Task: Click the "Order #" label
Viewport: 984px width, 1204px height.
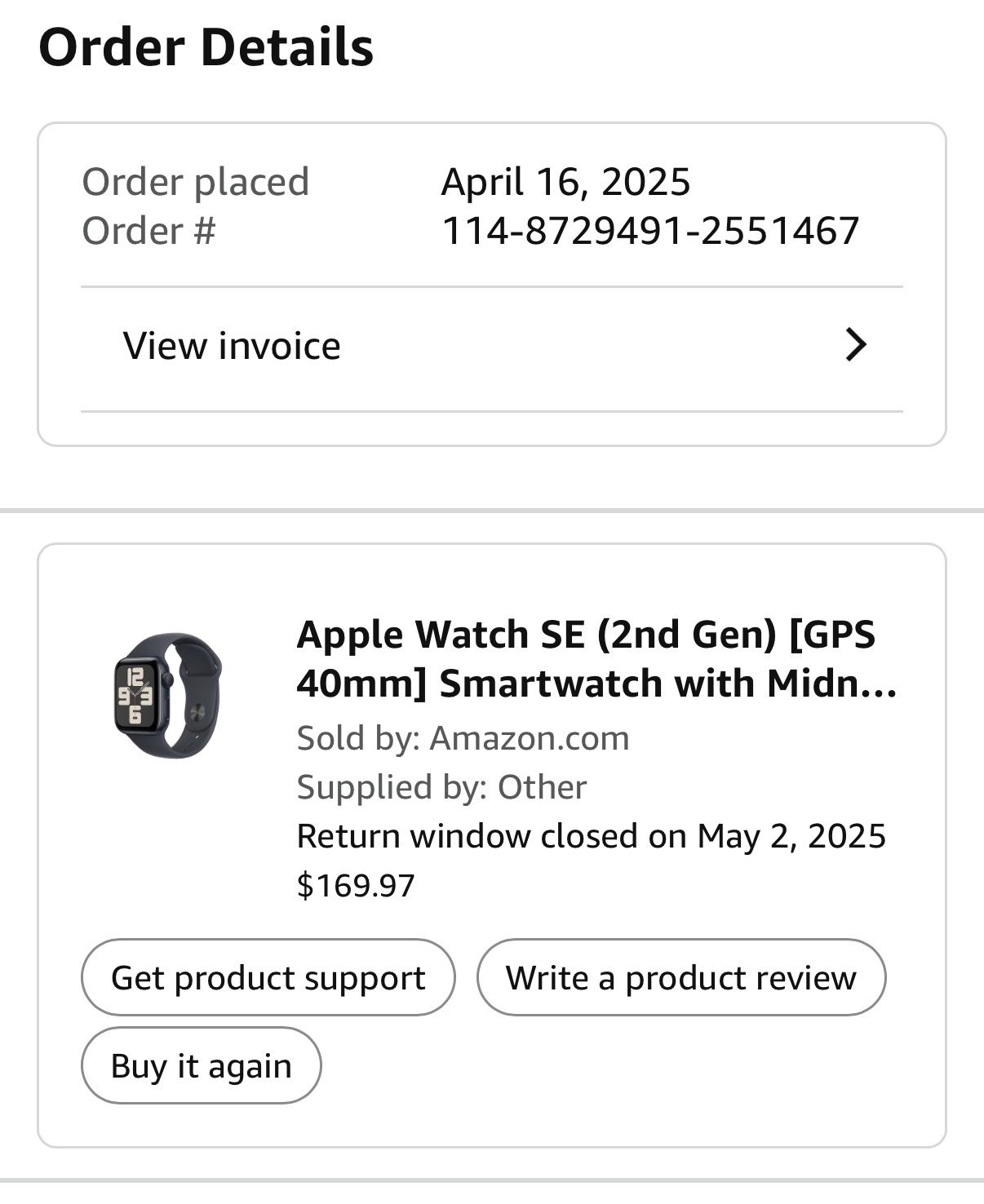Action: point(148,231)
